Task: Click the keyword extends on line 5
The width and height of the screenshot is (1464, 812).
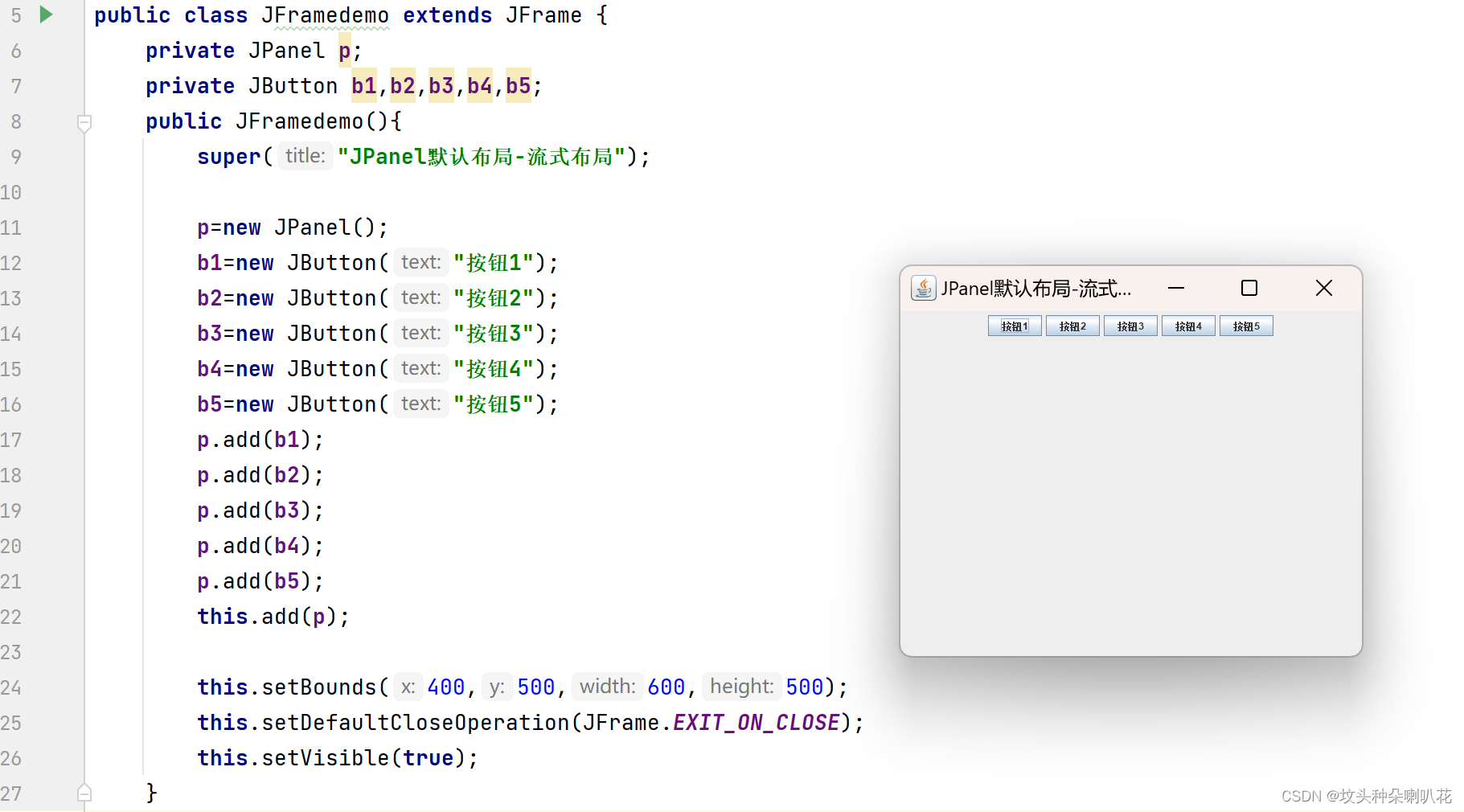Action: (448, 15)
